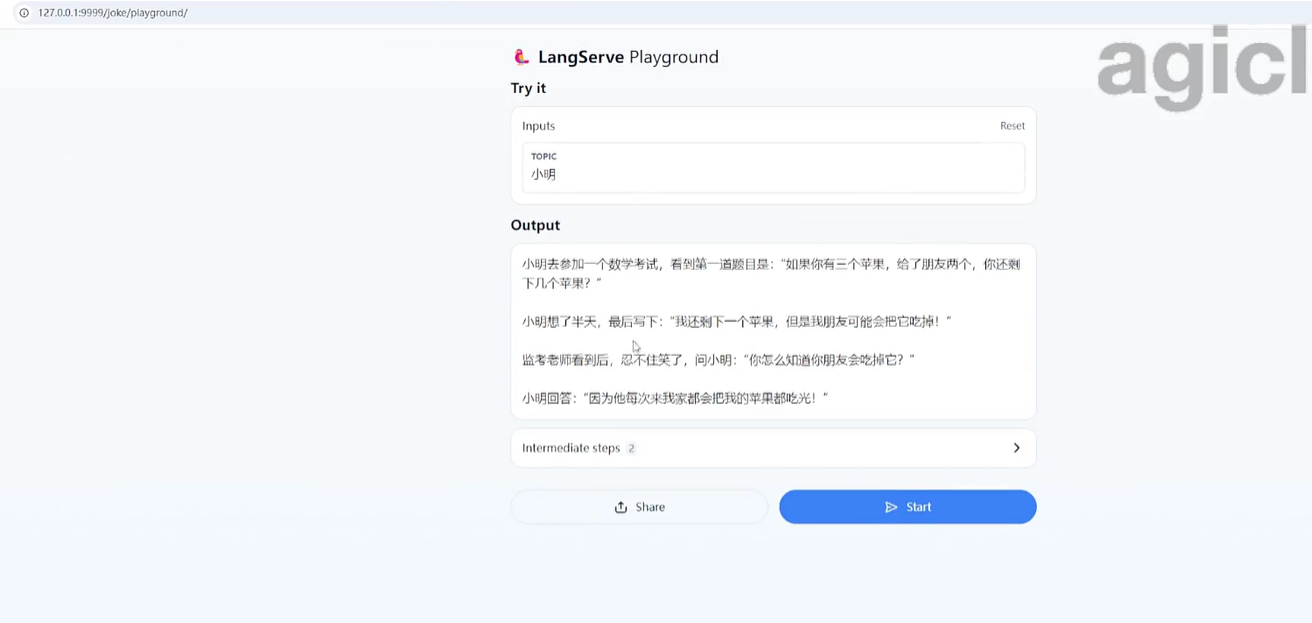Click the Intermediate steps count badge 2
Screen dimensions: 1312x623
pos(631,448)
